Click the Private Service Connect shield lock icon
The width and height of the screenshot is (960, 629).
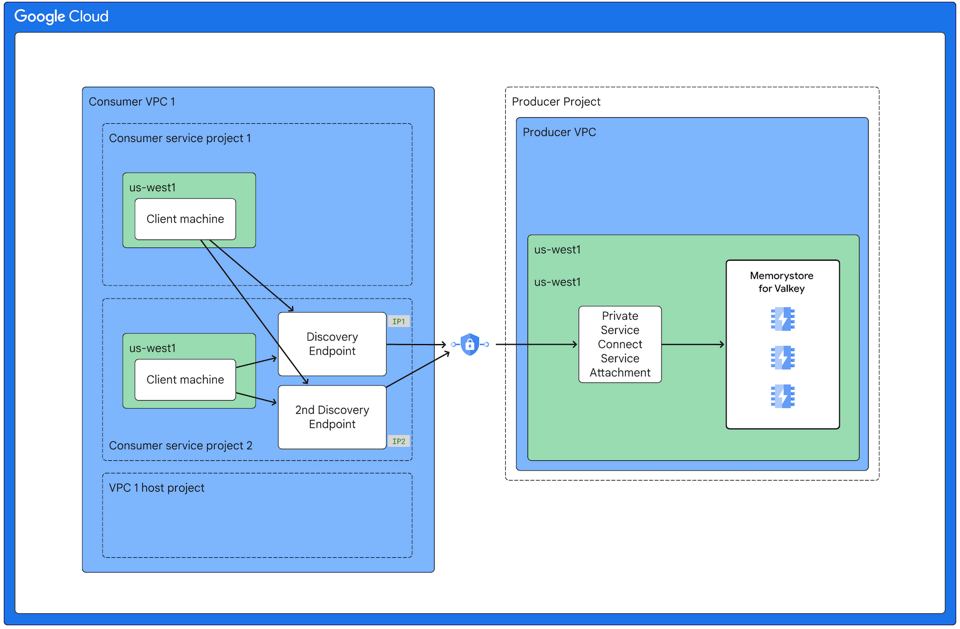click(x=470, y=344)
